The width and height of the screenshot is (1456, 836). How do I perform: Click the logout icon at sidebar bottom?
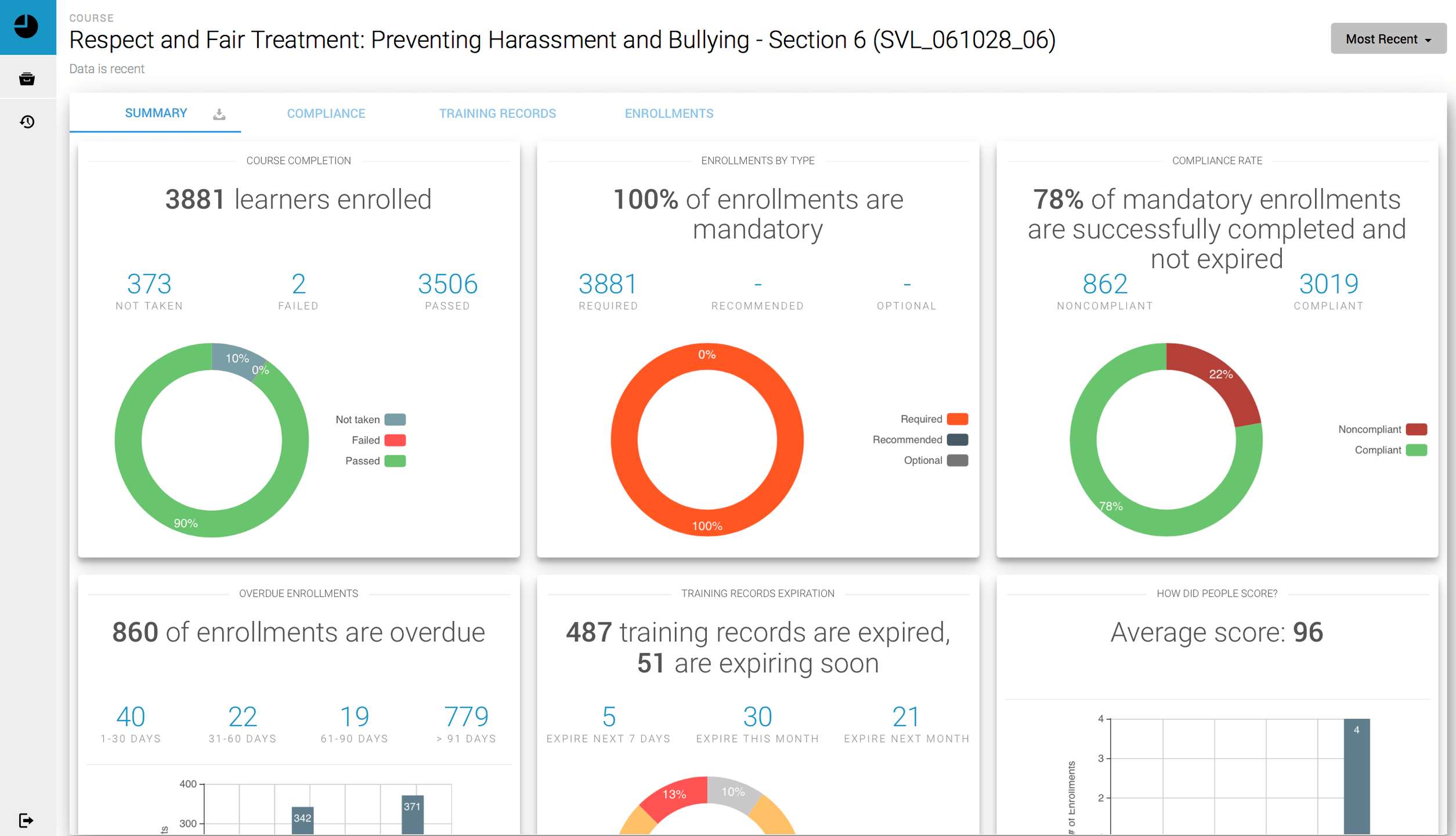(x=26, y=820)
